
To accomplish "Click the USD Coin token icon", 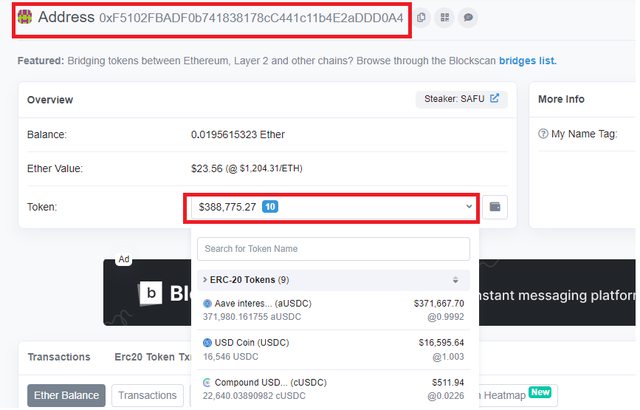I will [207, 342].
